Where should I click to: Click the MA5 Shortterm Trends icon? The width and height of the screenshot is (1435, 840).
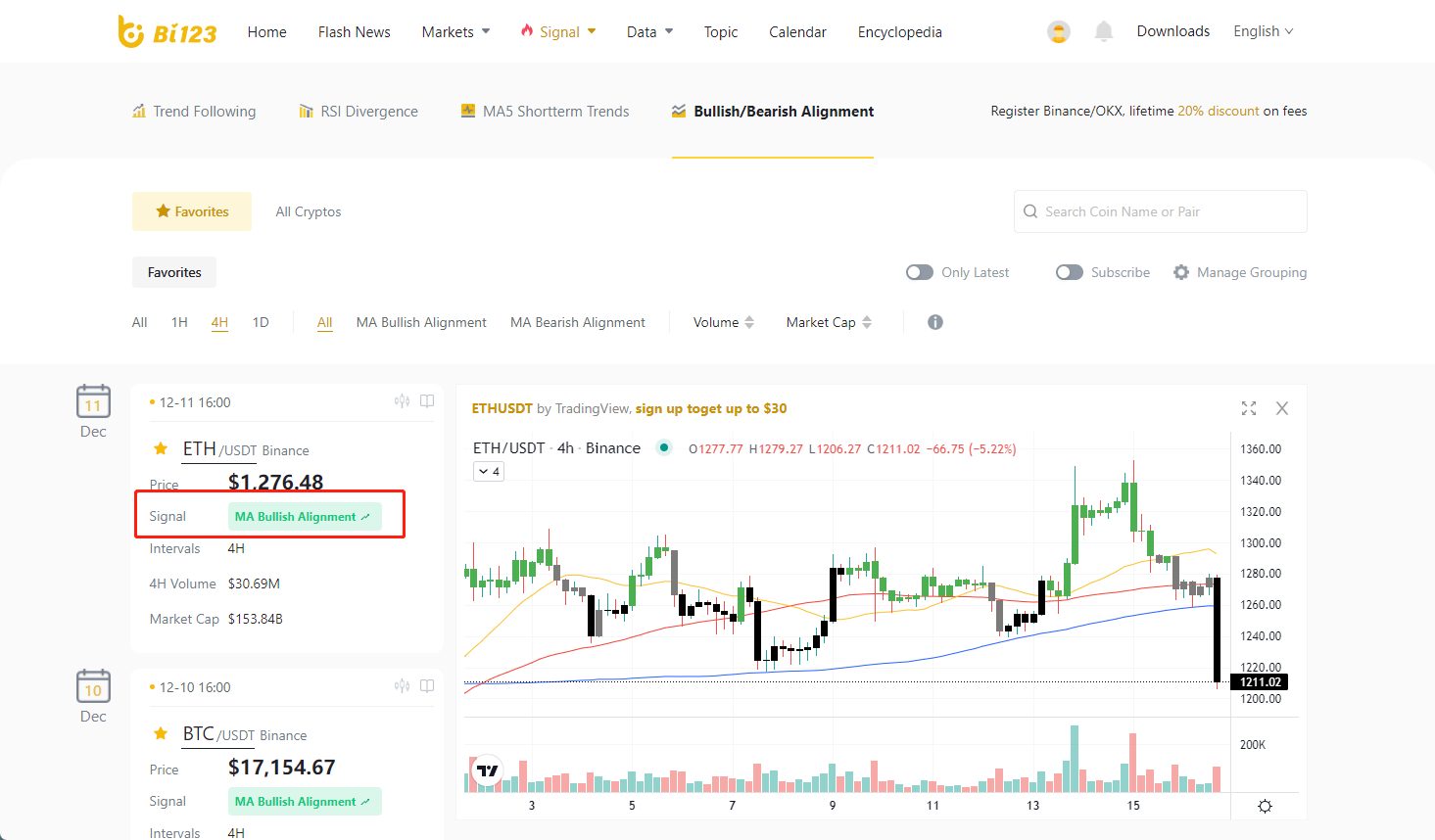468,111
